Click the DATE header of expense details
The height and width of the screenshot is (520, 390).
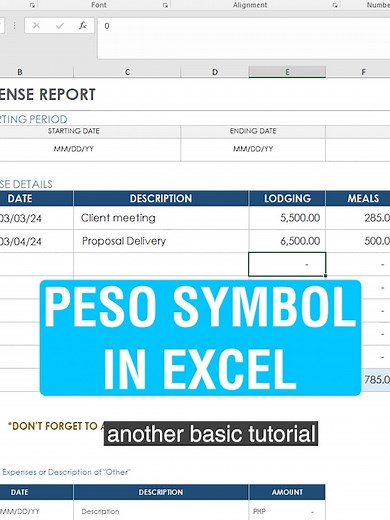[x=36, y=198]
